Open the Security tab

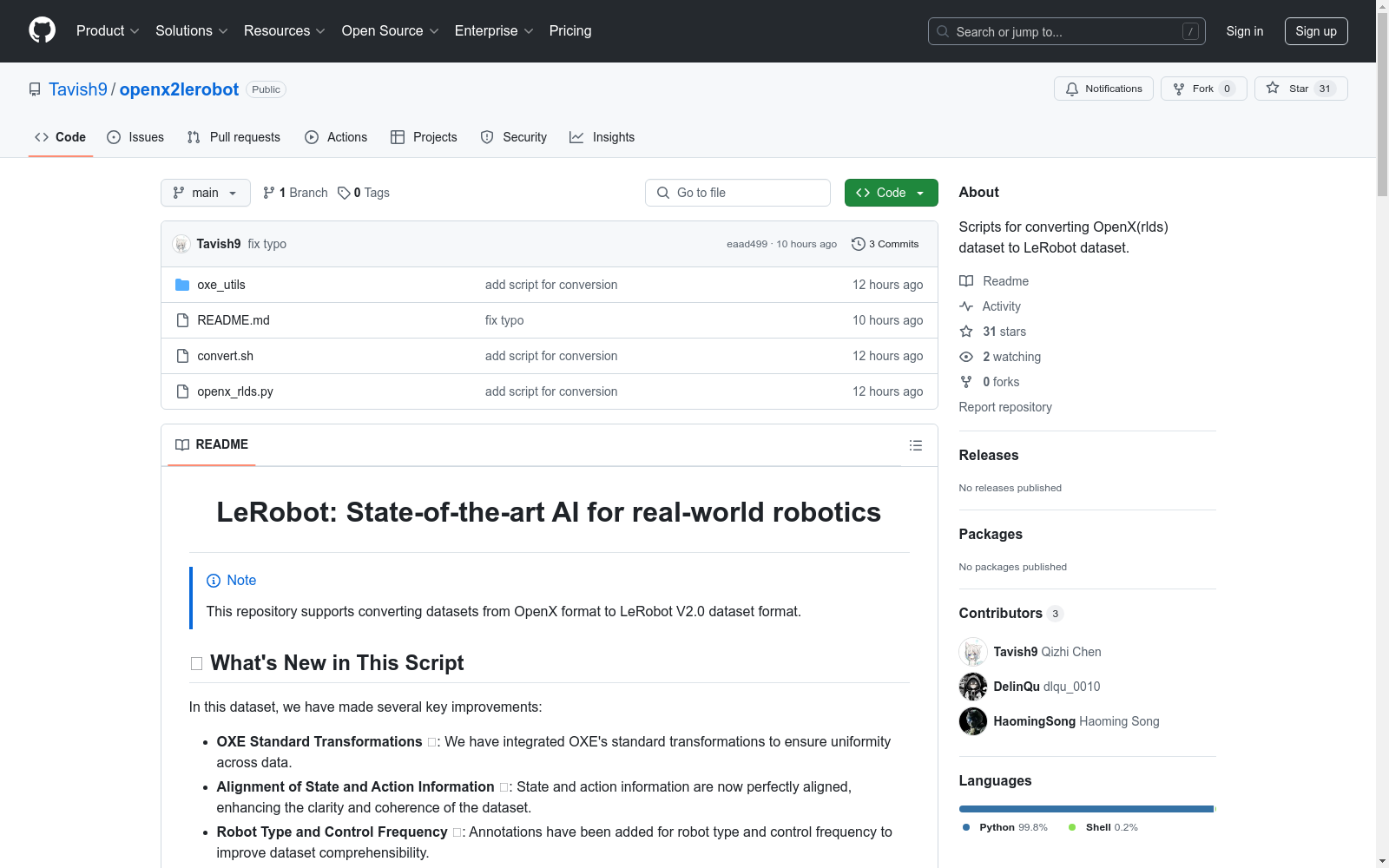pyautogui.click(x=514, y=137)
